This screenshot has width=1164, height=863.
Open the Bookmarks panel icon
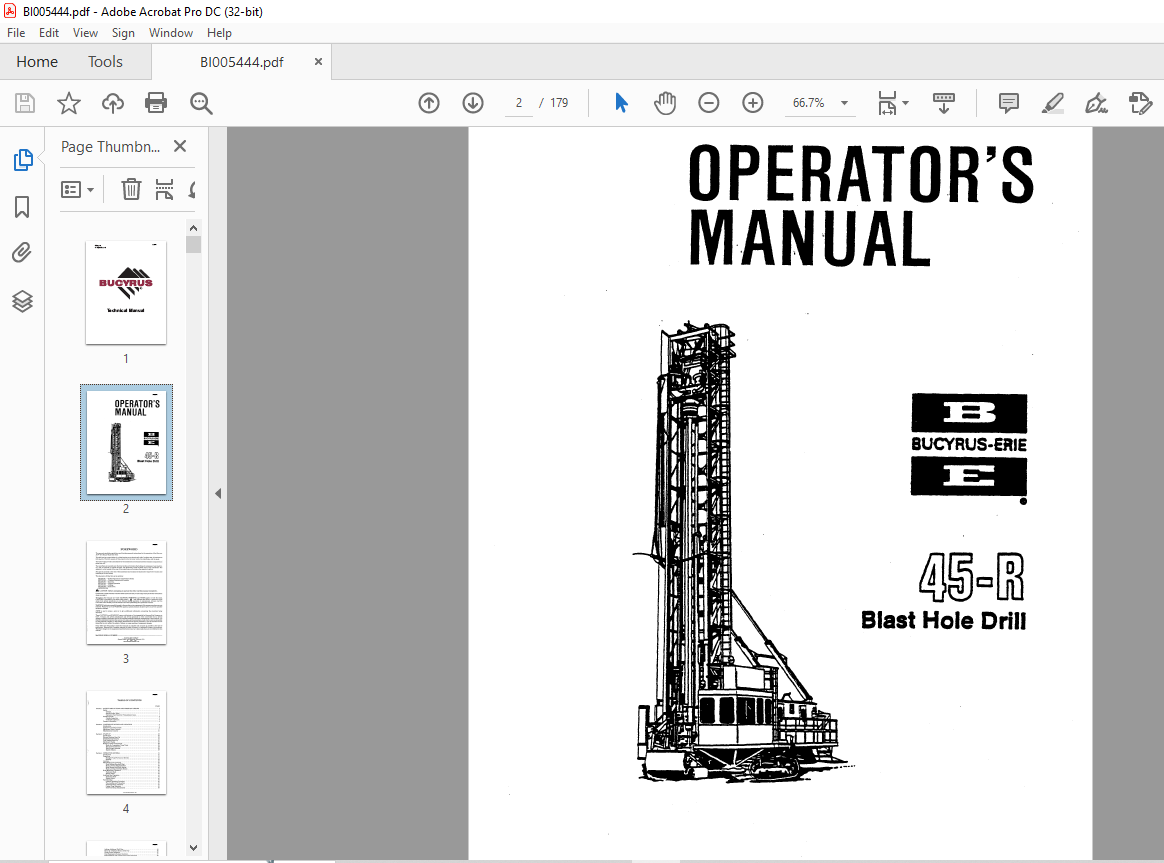pos(22,207)
